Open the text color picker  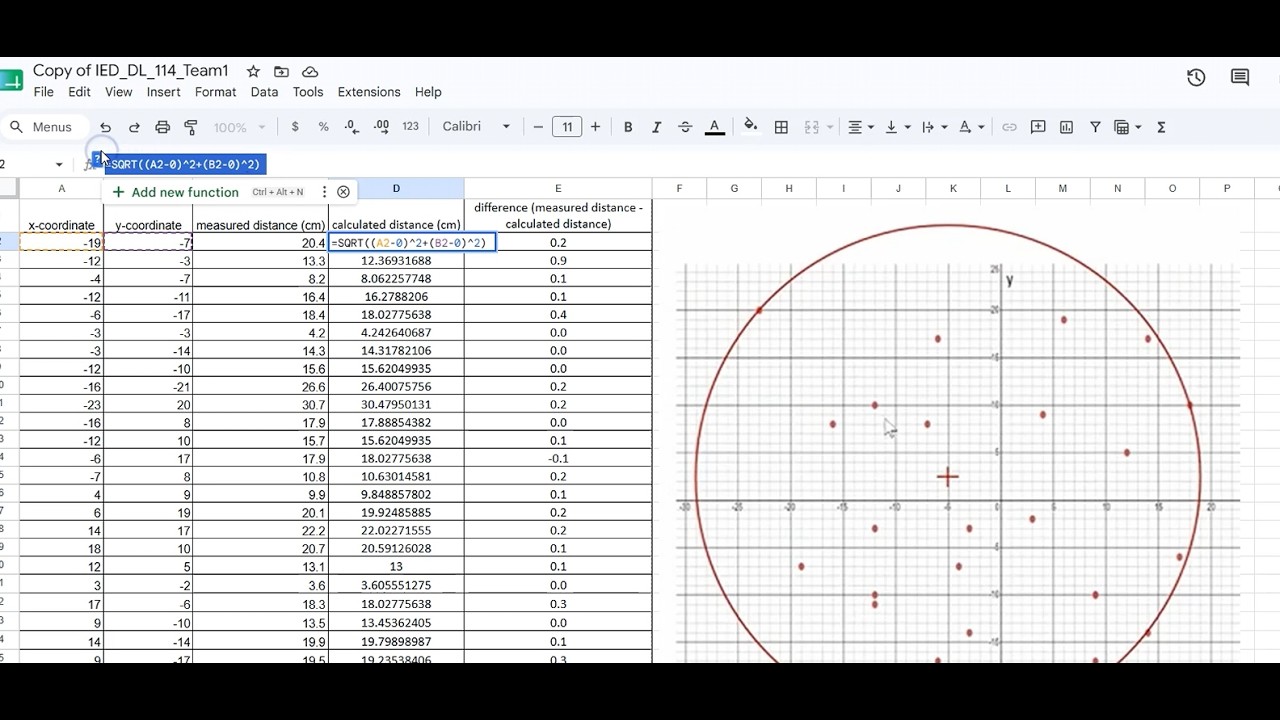click(x=714, y=127)
